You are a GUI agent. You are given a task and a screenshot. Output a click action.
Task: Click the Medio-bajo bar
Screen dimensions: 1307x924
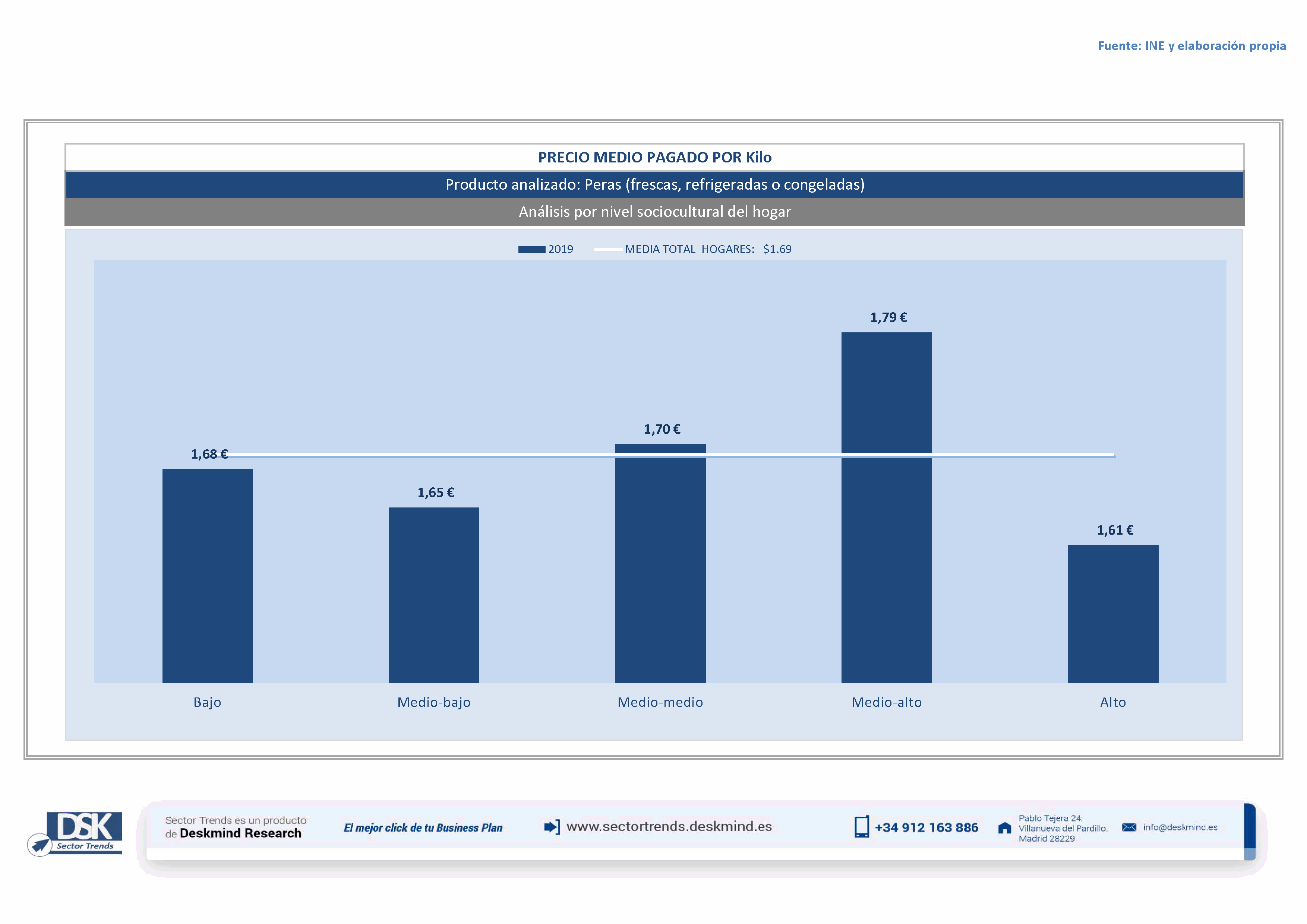point(434,595)
